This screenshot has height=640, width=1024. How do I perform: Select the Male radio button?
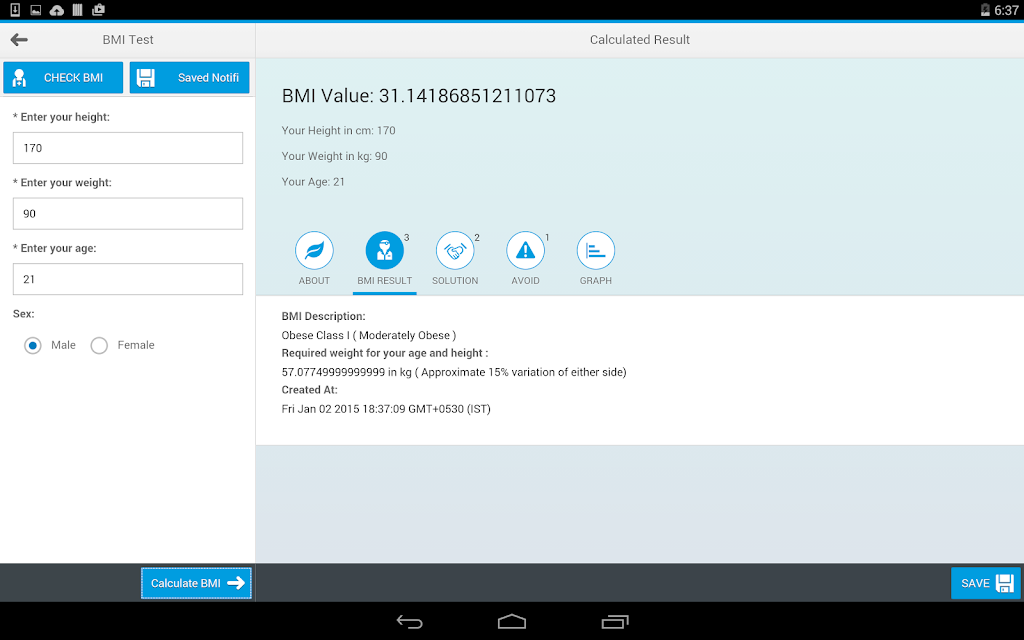(33, 345)
